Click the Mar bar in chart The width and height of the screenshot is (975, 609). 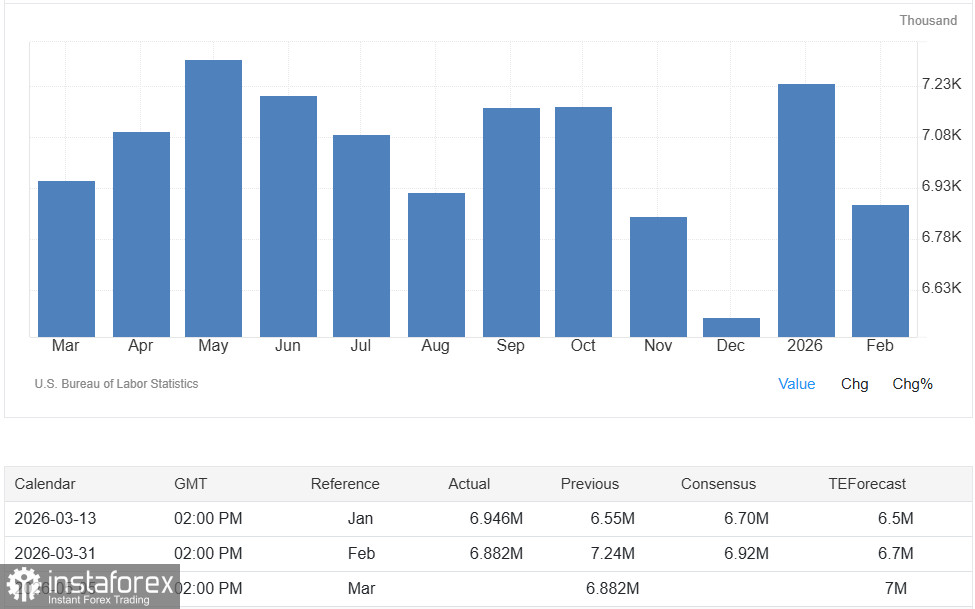pos(67,259)
